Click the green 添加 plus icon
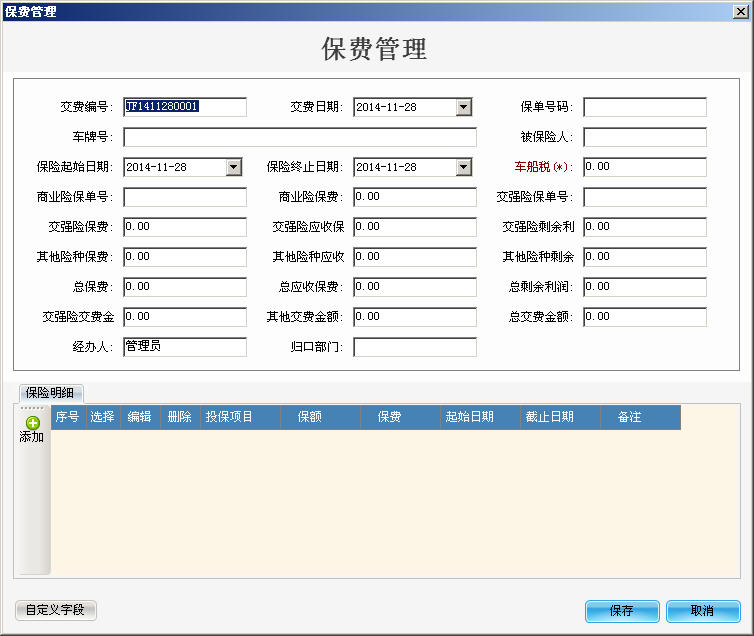This screenshot has height=636, width=754. pos(33,423)
